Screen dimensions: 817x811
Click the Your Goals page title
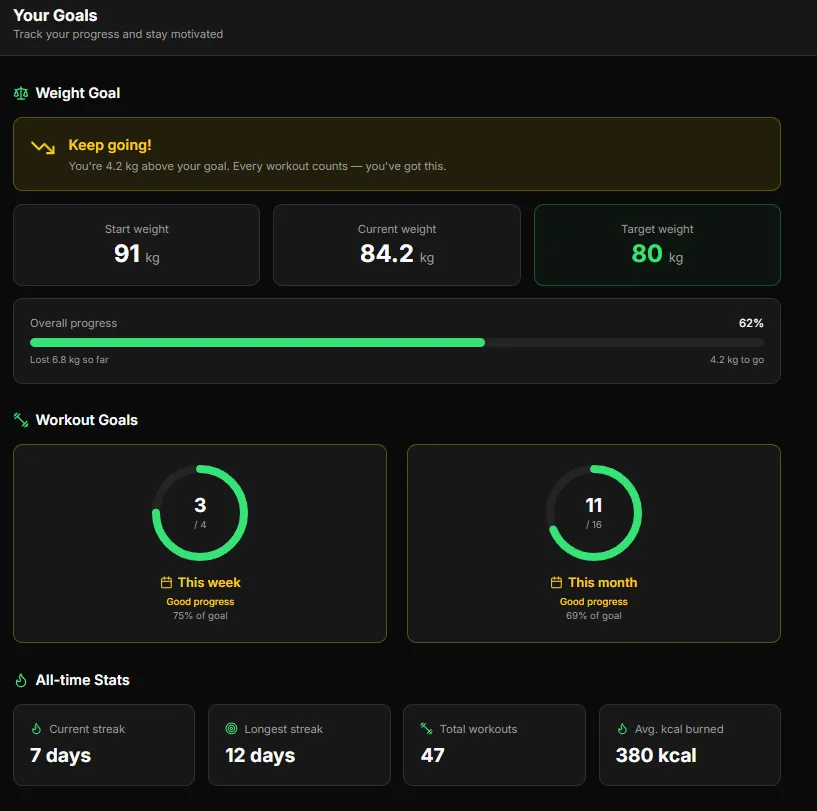point(55,16)
